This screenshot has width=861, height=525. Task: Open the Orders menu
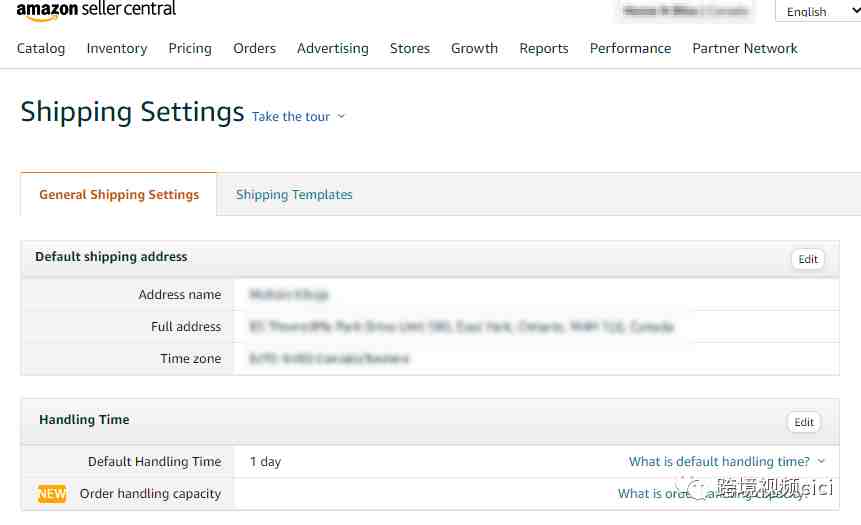coord(254,48)
